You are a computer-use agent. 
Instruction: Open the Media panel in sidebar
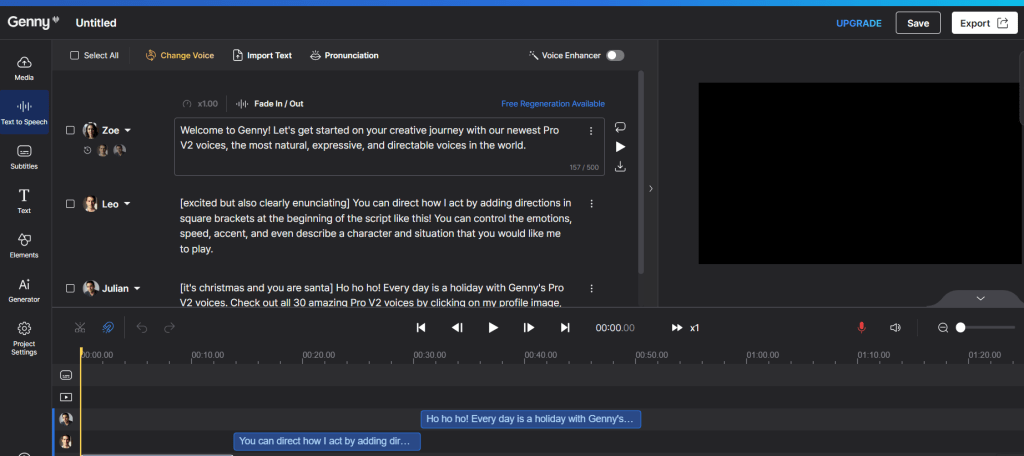point(24,68)
